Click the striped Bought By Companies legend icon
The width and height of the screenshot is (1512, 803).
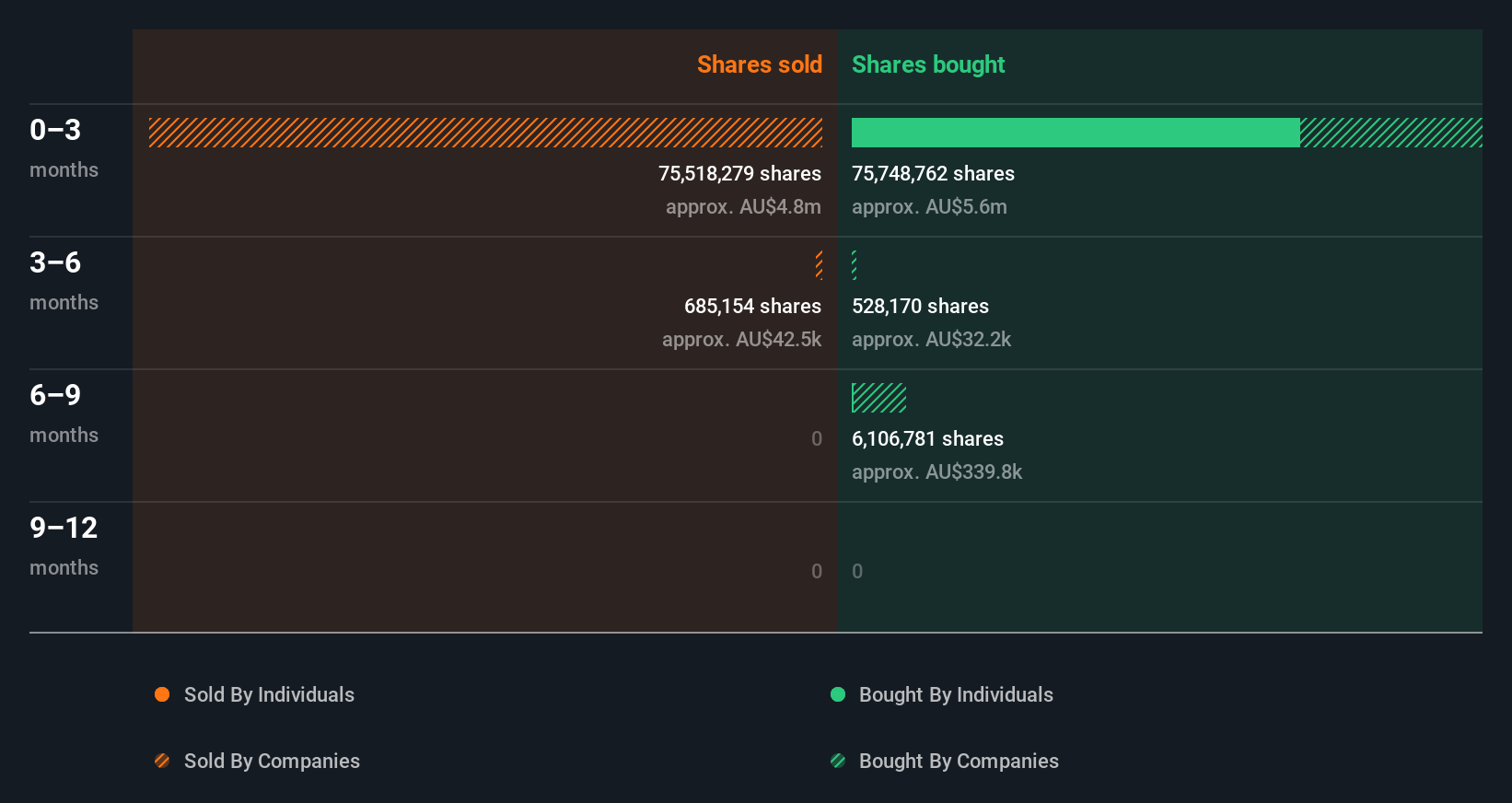(838, 761)
